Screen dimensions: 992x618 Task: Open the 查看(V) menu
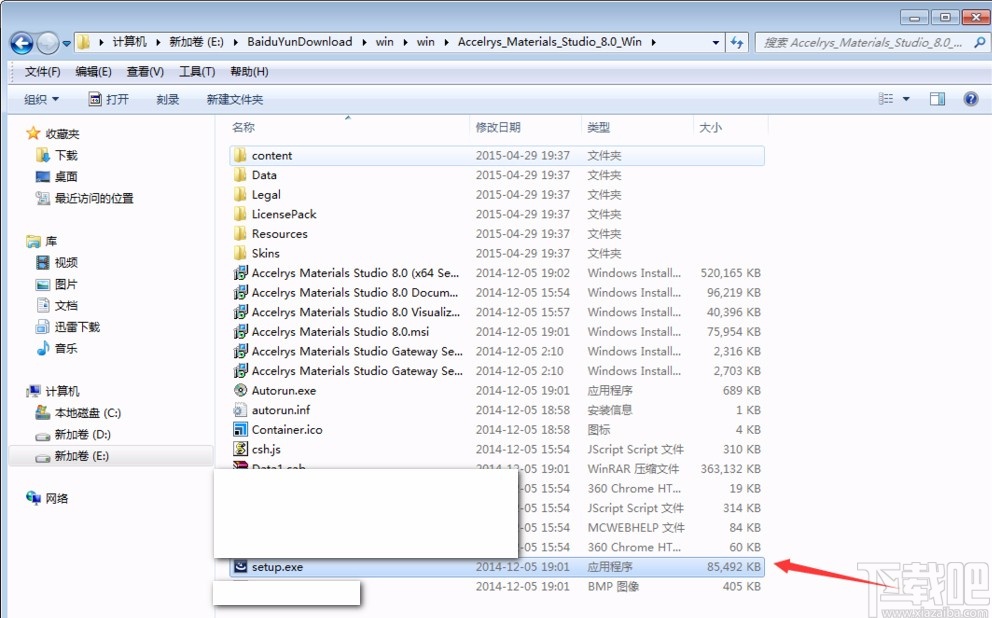(x=145, y=72)
